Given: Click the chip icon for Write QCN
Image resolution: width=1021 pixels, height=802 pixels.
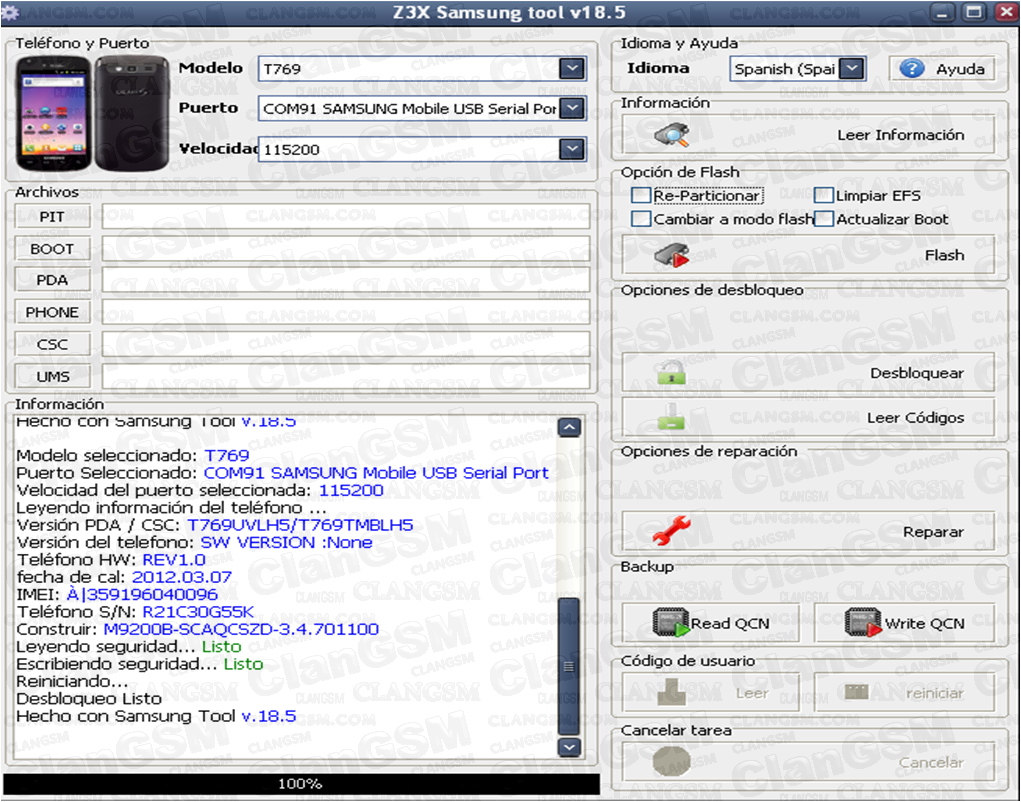Looking at the screenshot, I should pyautogui.click(x=863, y=622).
